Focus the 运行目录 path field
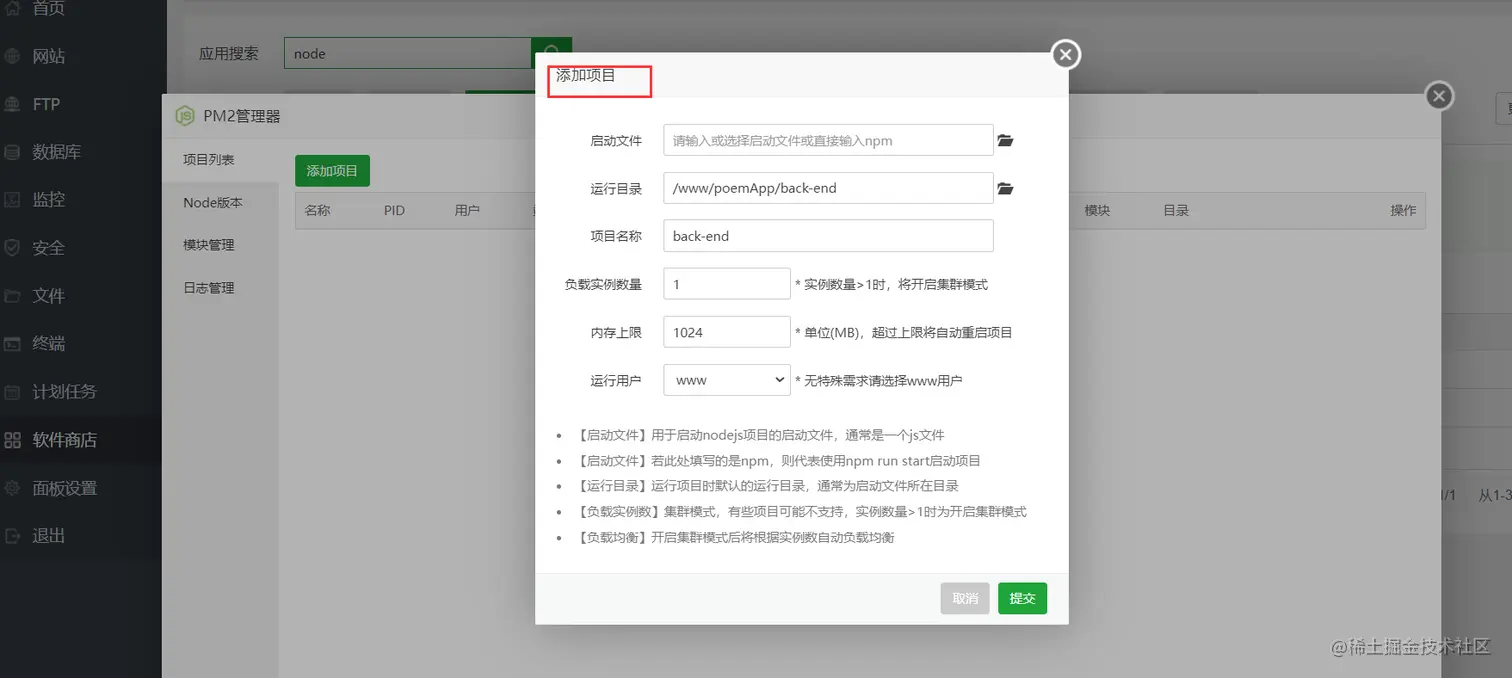This screenshot has height=678, width=1512. point(828,188)
